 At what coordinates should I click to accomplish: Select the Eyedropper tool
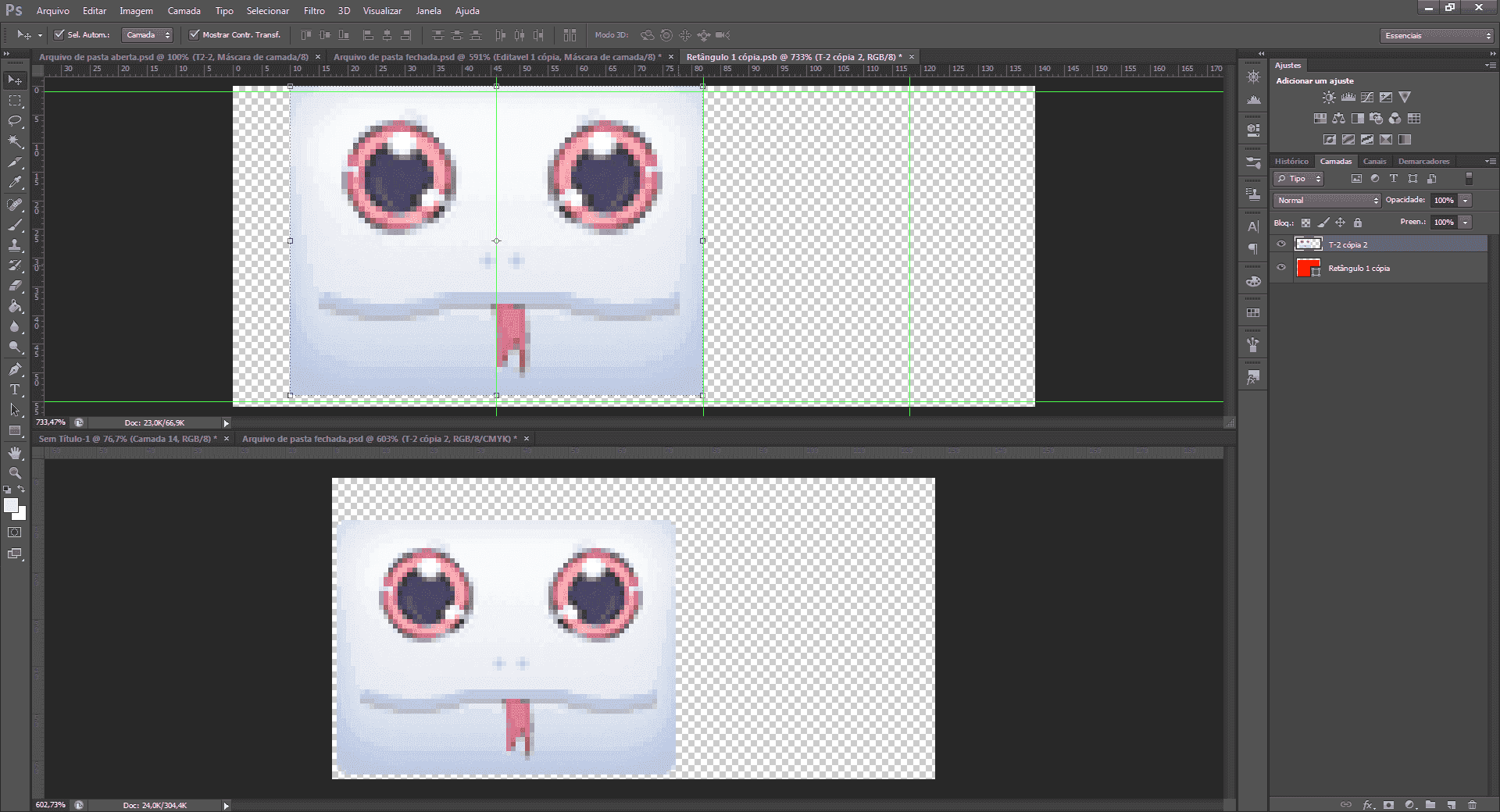(15, 182)
